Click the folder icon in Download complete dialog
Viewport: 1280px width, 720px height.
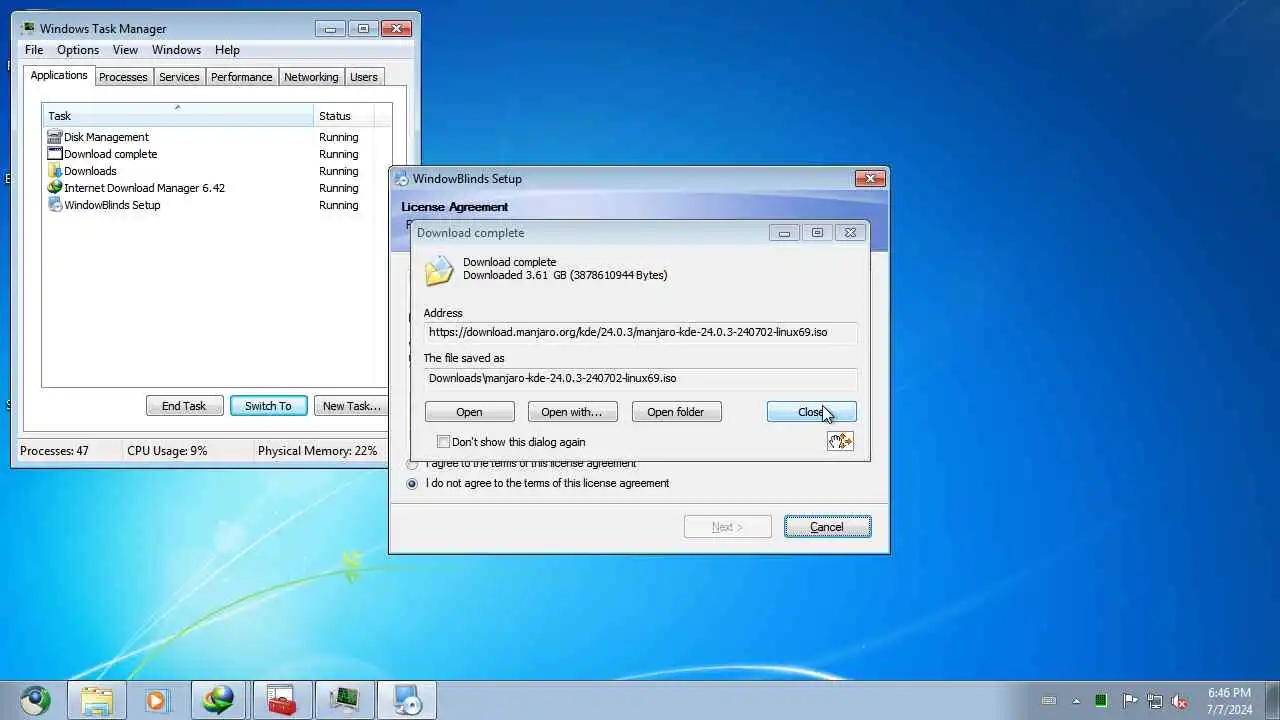click(439, 271)
